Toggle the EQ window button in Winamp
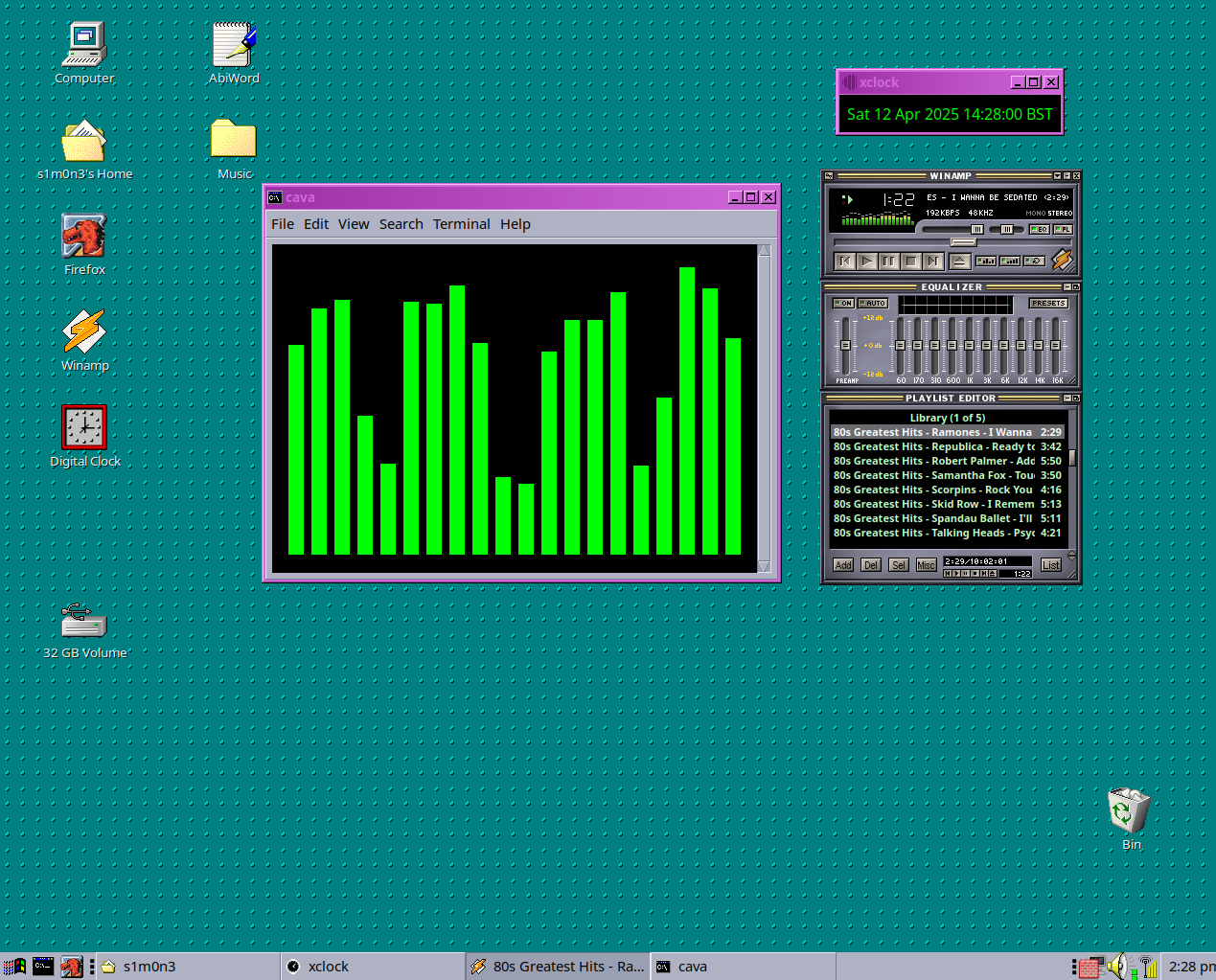This screenshot has width=1216, height=980. tap(1040, 230)
